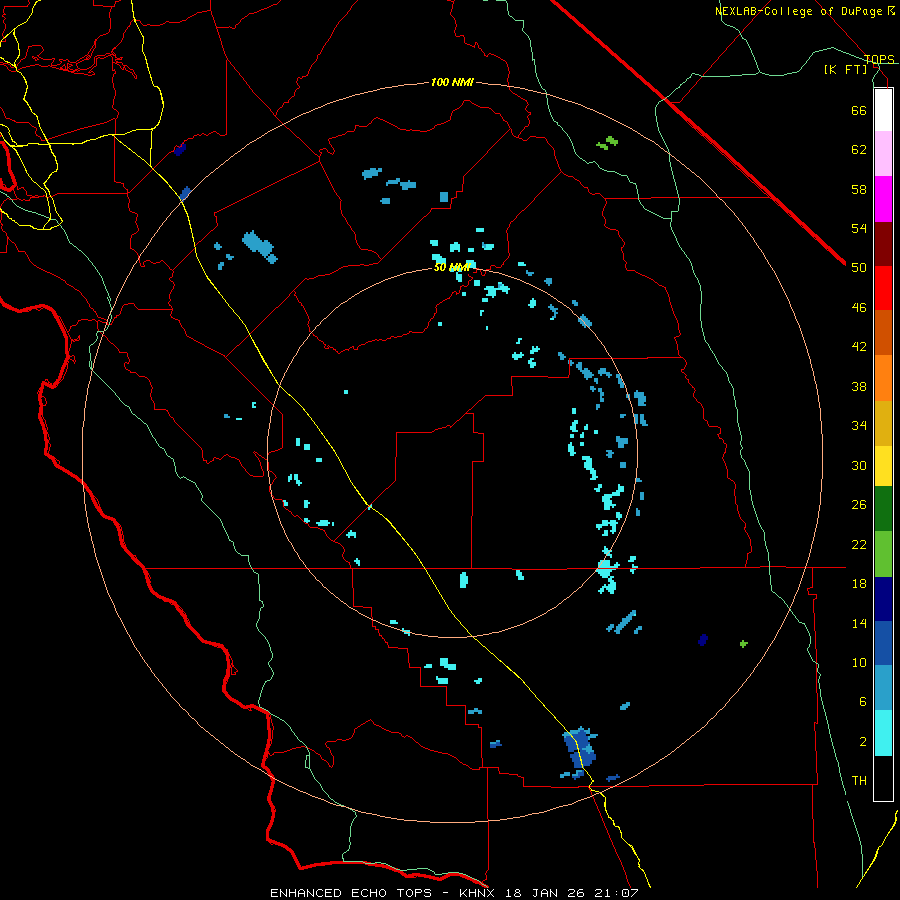Click the 54 legend value
The width and height of the screenshot is (900, 900).
pyautogui.click(x=859, y=228)
